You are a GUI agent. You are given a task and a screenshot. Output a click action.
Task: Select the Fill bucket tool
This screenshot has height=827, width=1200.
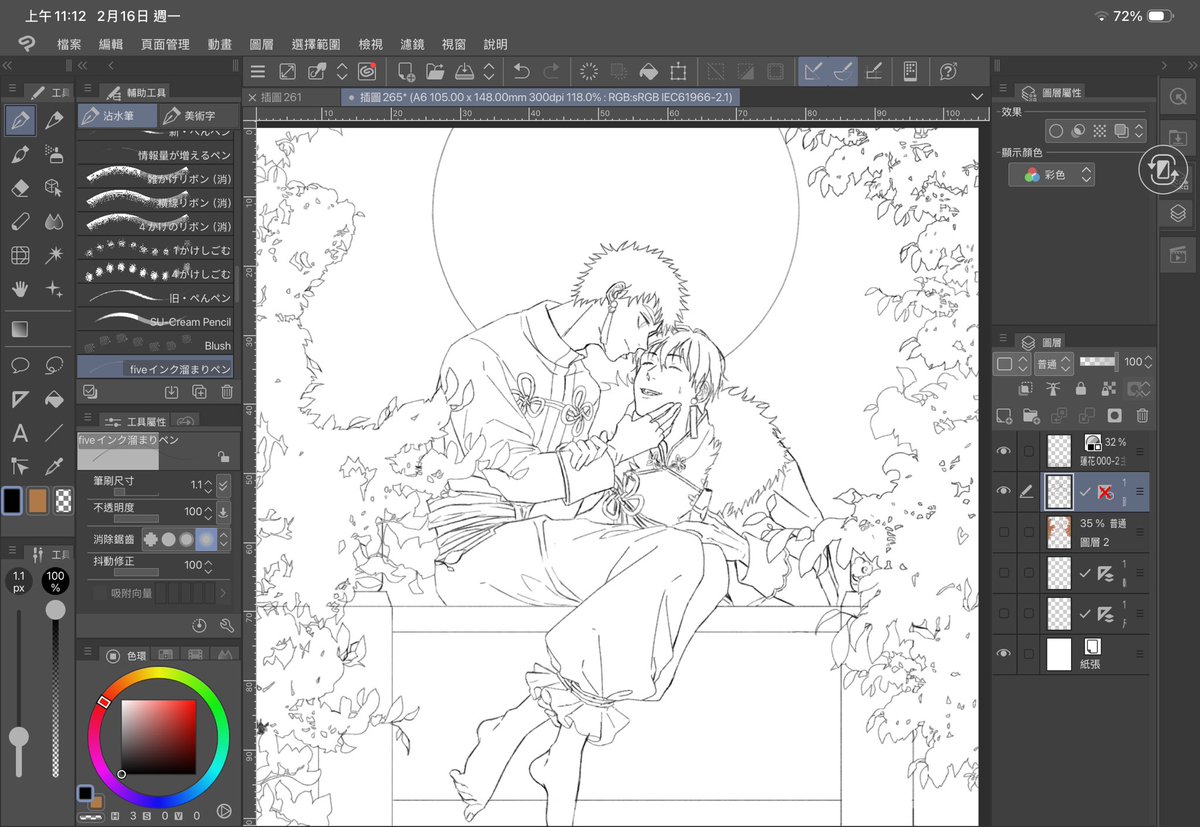(x=54, y=399)
